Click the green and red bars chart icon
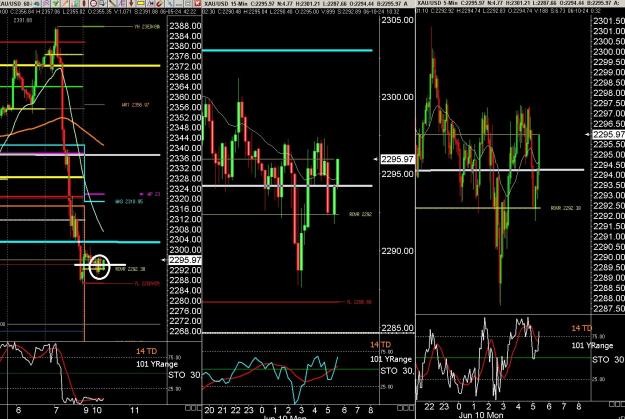 (x=75, y=3)
